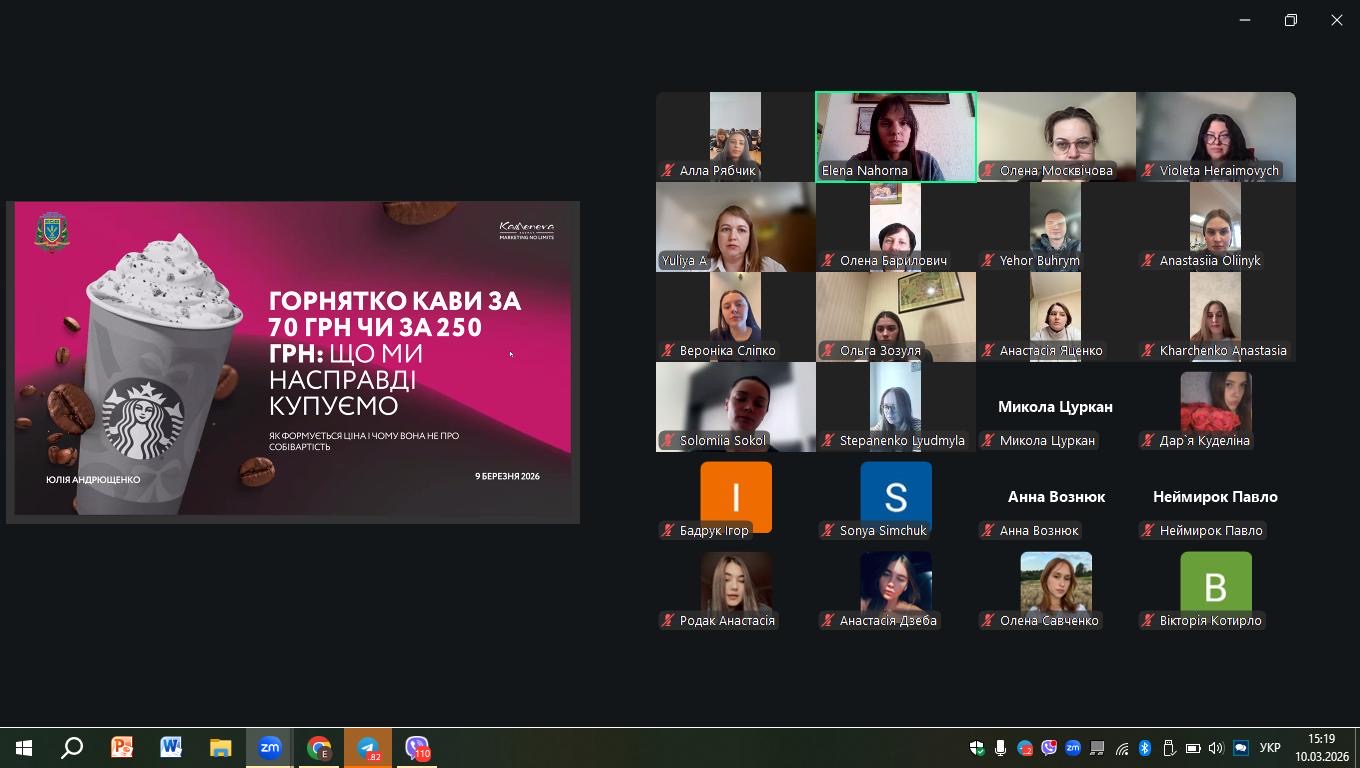This screenshot has width=1360, height=768.
Task: Click muted mic icon beside Violeta Heraimovych
Action: [1148, 171]
